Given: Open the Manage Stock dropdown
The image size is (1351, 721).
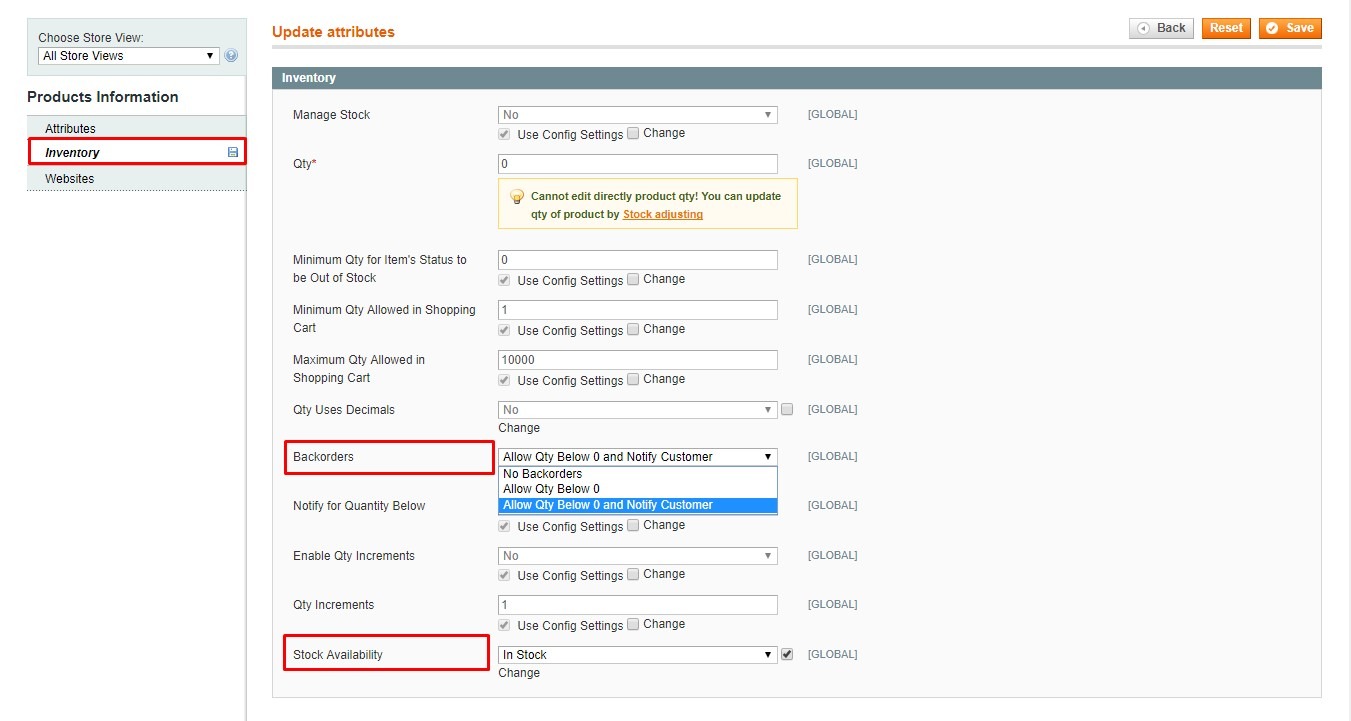Looking at the screenshot, I should [638, 115].
